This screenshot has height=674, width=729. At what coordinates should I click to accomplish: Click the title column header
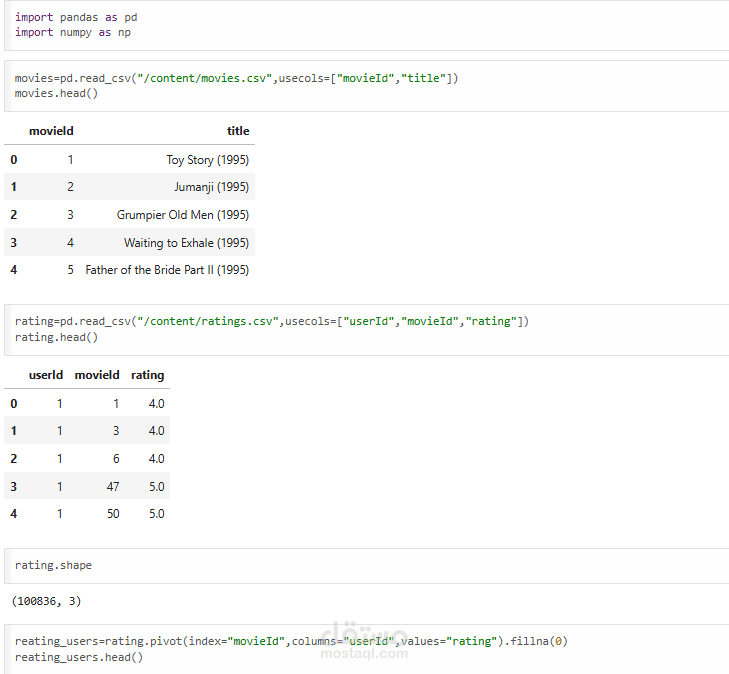pos(238,131)
